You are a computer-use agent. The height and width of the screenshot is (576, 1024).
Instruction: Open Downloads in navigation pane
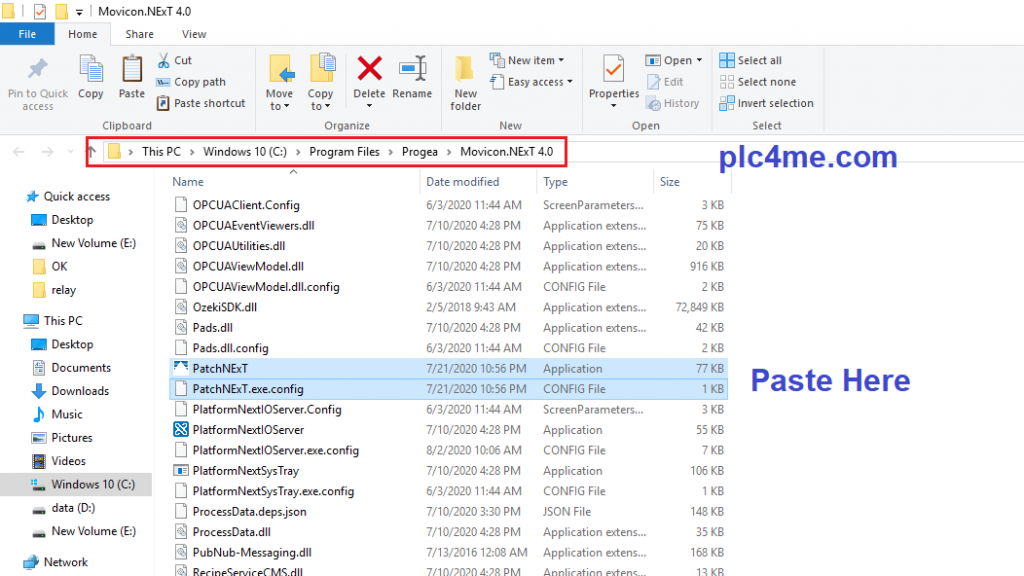point(80,391)
